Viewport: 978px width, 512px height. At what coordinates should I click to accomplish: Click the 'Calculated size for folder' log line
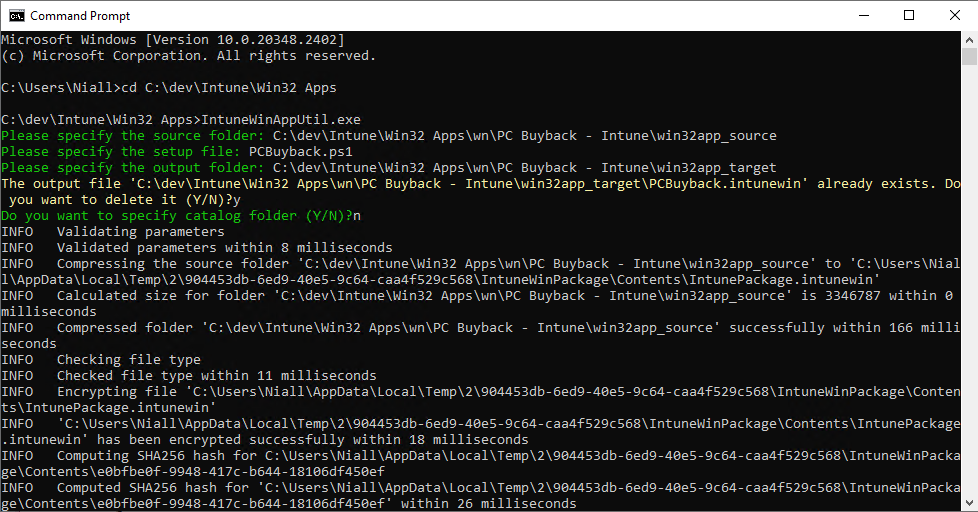478,304
